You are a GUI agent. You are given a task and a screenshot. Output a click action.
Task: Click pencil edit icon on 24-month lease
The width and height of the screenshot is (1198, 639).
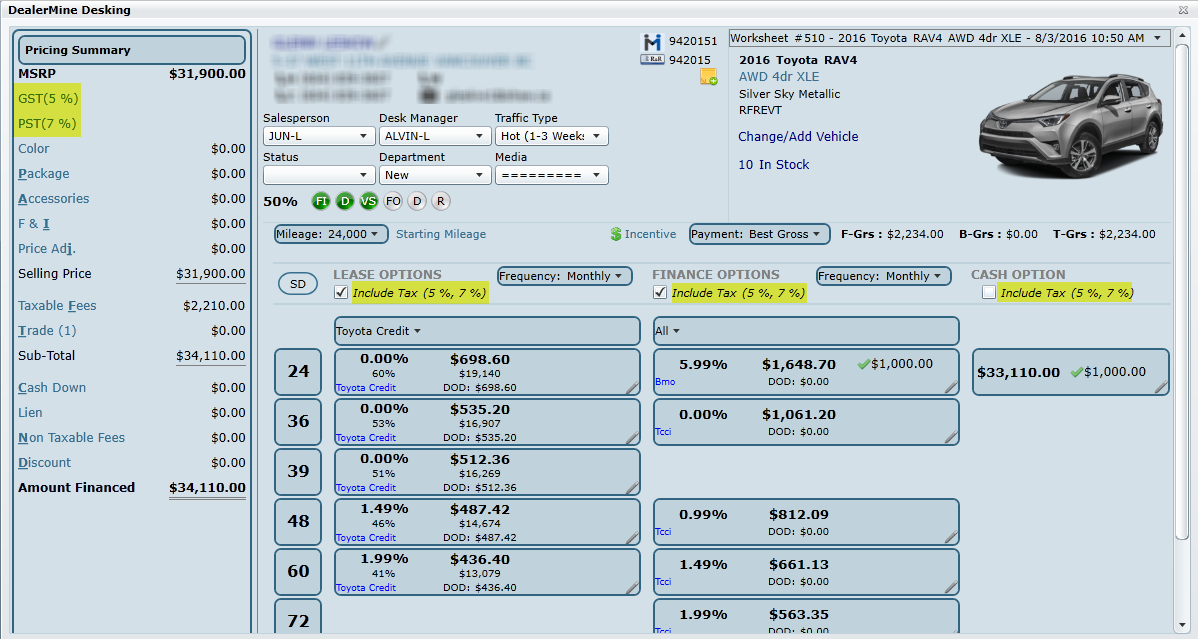pyautogui.click(x=632, y=388)
